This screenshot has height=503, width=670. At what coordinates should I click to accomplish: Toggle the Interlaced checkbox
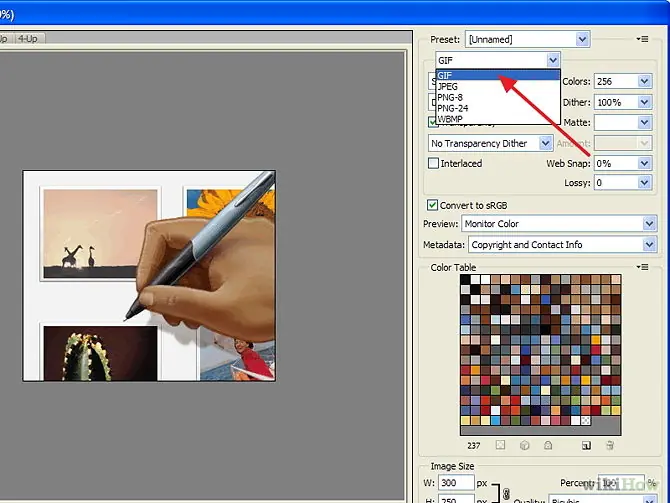point(433,163)
